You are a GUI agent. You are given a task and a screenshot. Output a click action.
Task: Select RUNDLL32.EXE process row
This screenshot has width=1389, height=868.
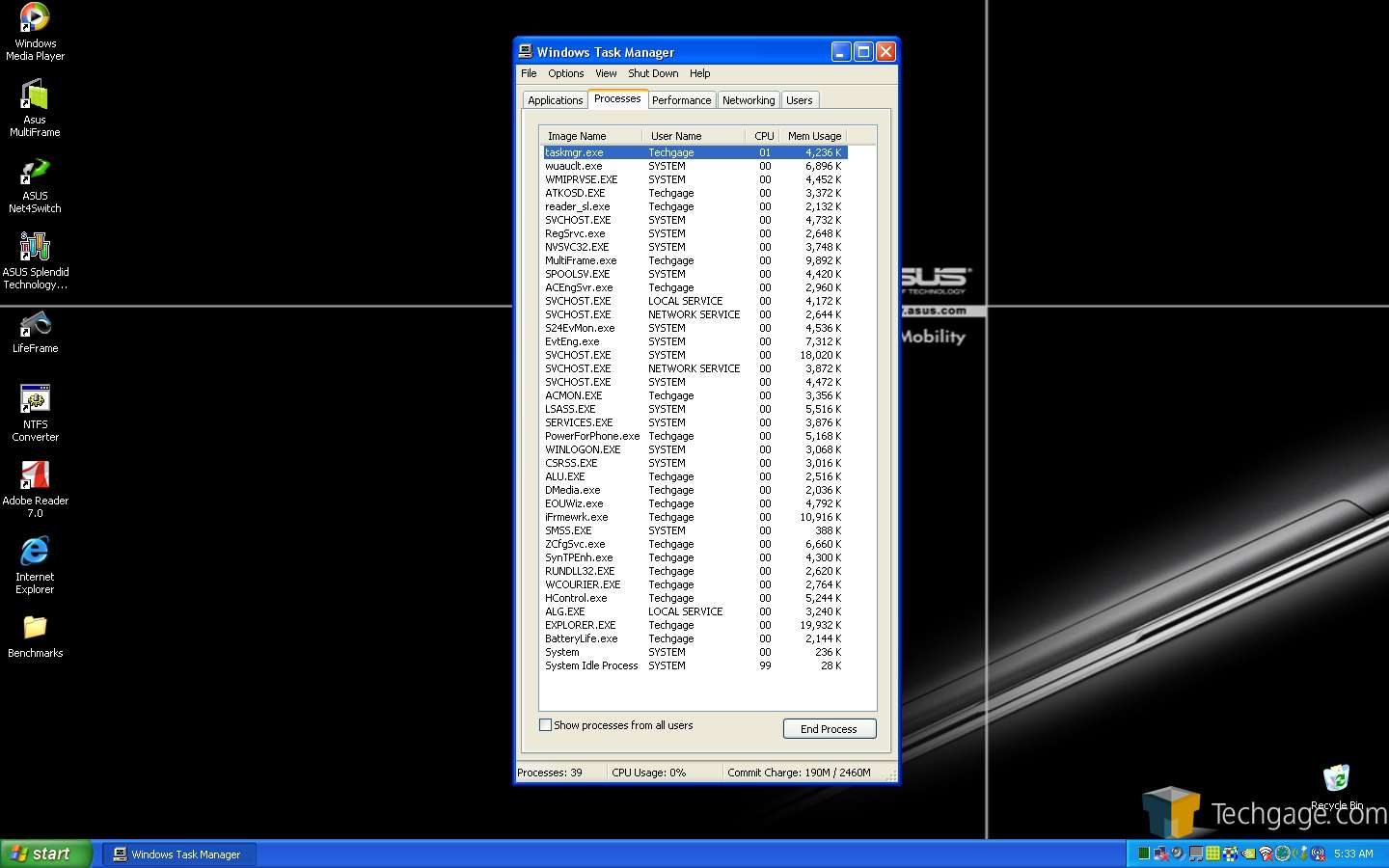(694, 571)
